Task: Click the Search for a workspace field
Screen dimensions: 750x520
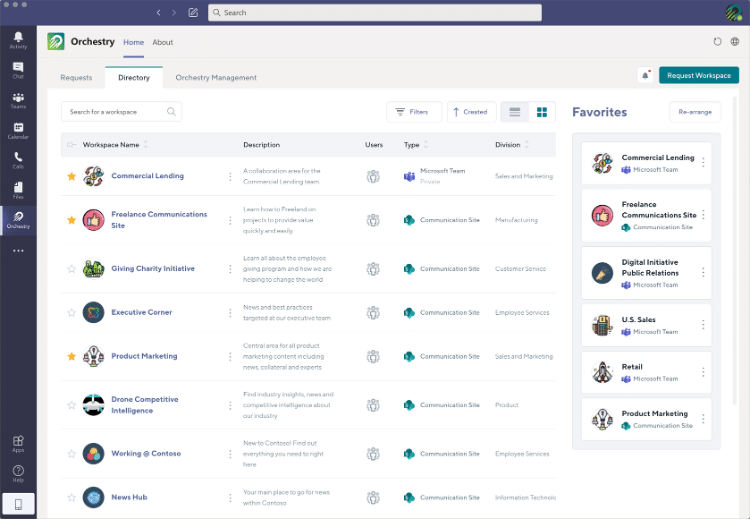Action: tap(121, 111)
